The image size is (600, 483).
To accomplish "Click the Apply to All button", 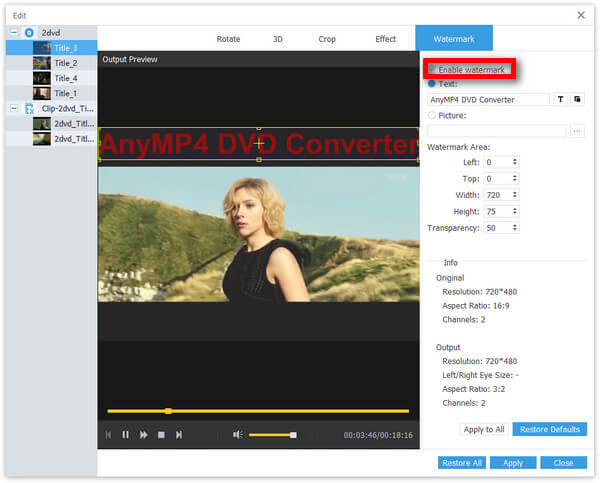I will 483,429.
